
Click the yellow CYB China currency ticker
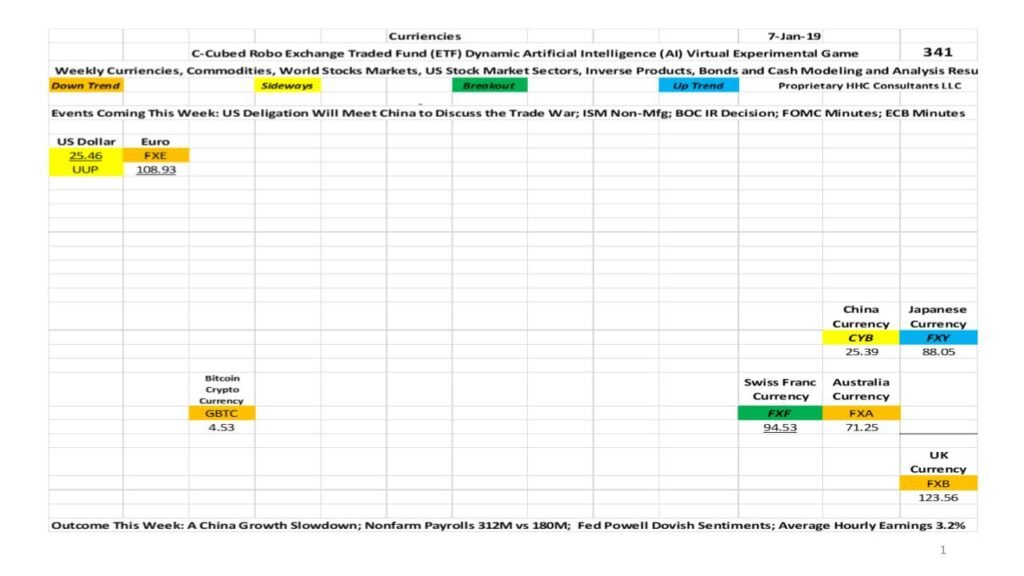tap(861, 338)
